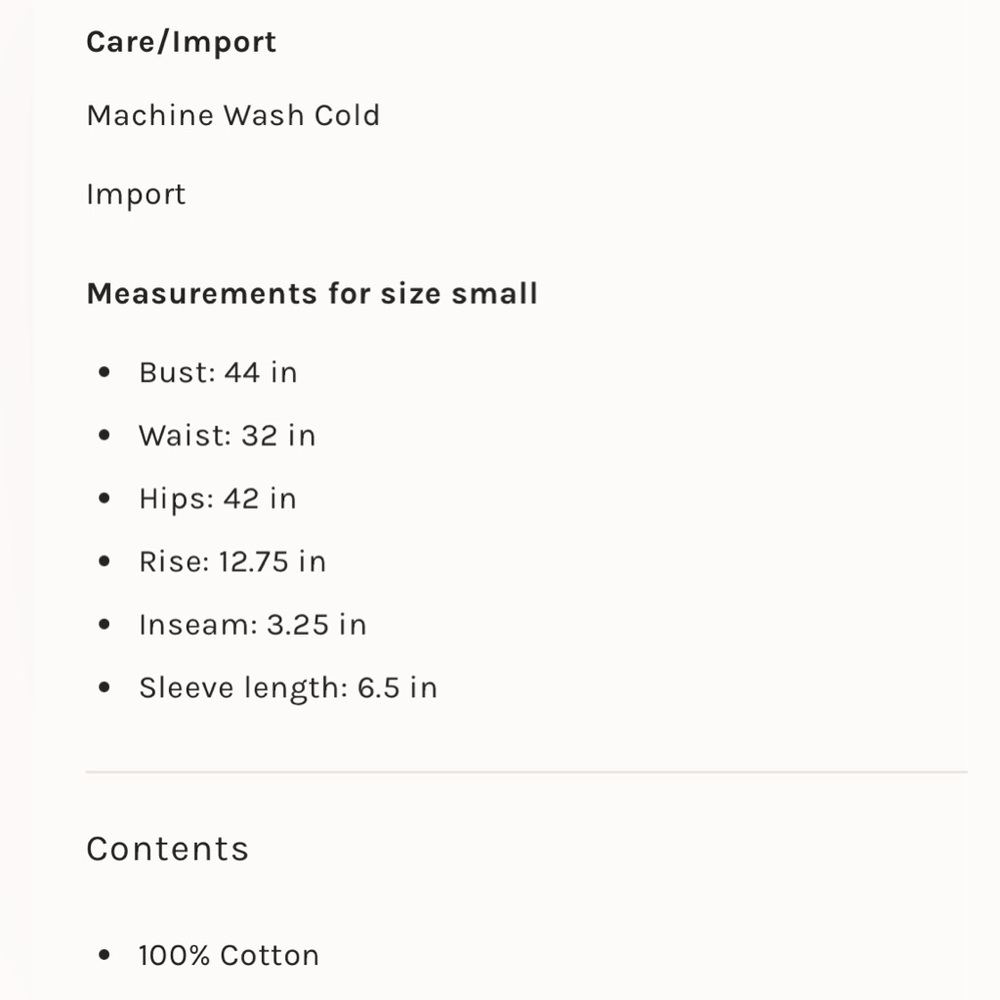1000x1000 pixels.
Task: Click the bullet before Waist
Action: point(105,435)
